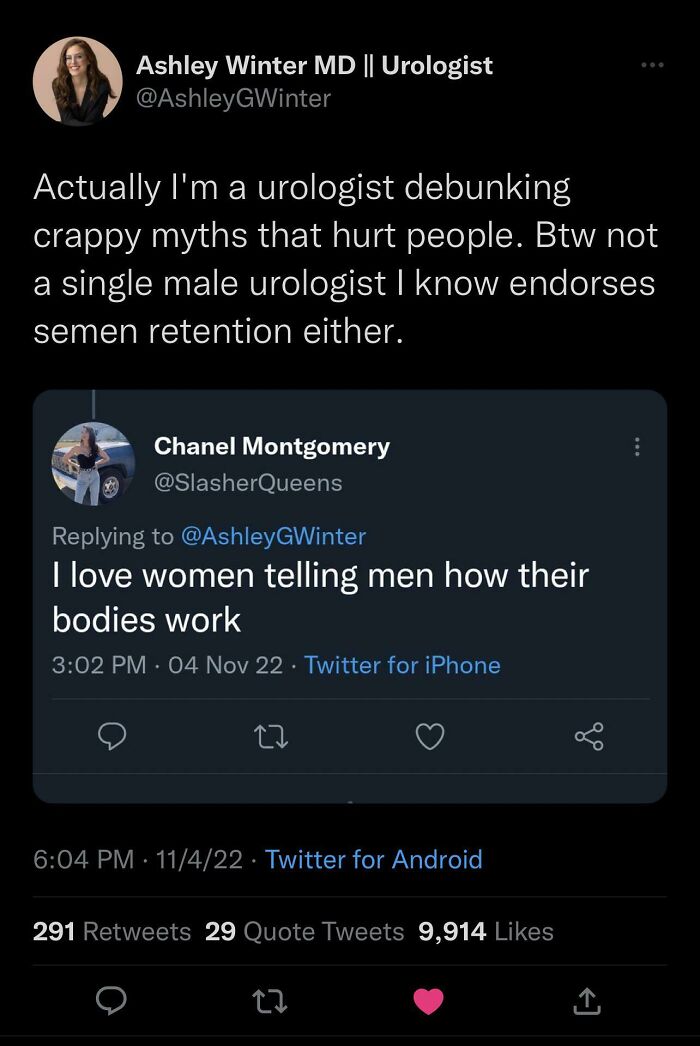The height and width of the screenshot is (1046, 700).
Task: Open the three-dot menu on Chanel's quoted tweet
Action: 637,447
